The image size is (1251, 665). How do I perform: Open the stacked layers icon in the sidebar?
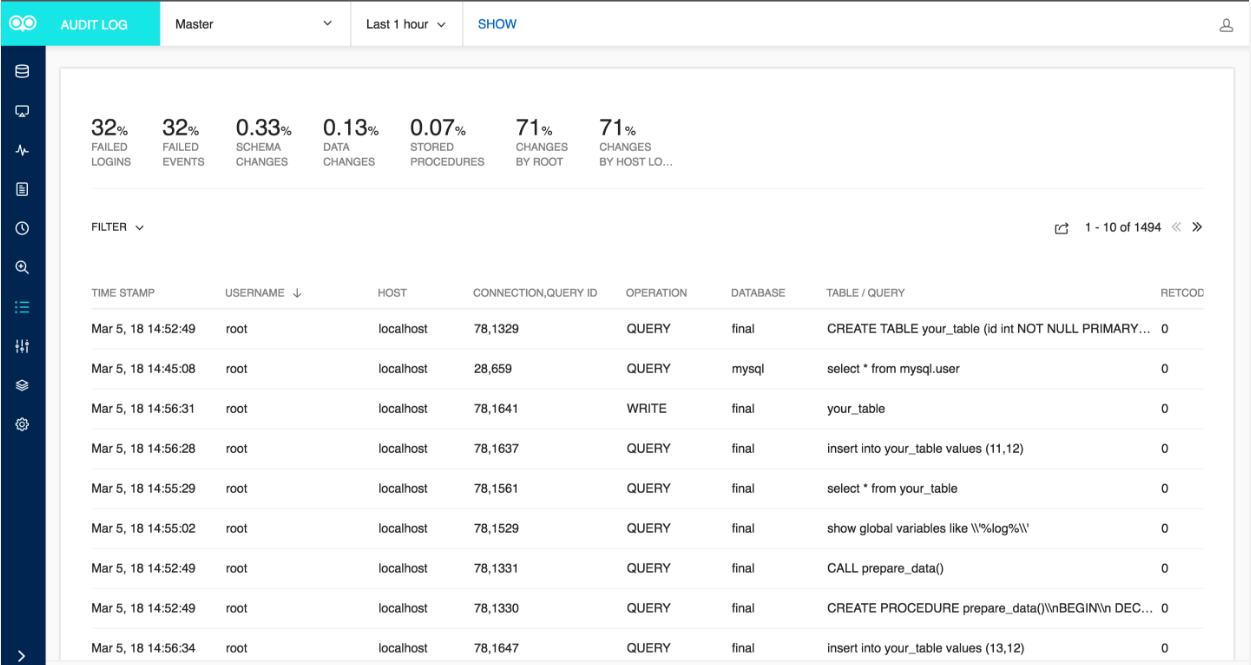pos(22,385)
